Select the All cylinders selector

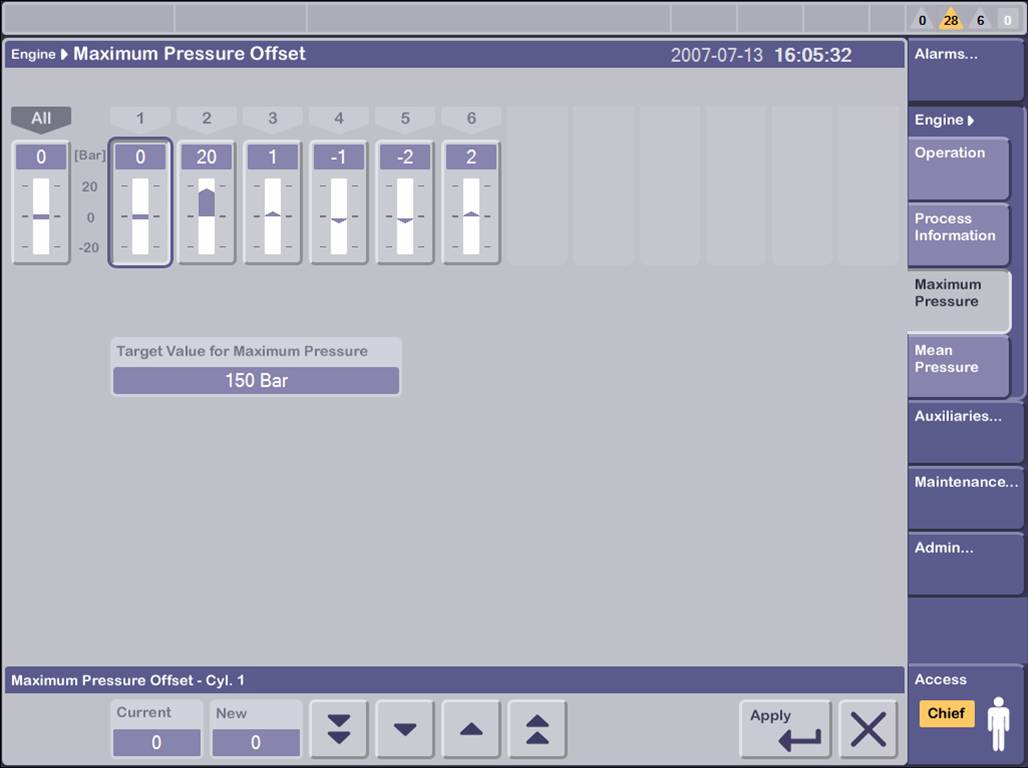point(40,118)
